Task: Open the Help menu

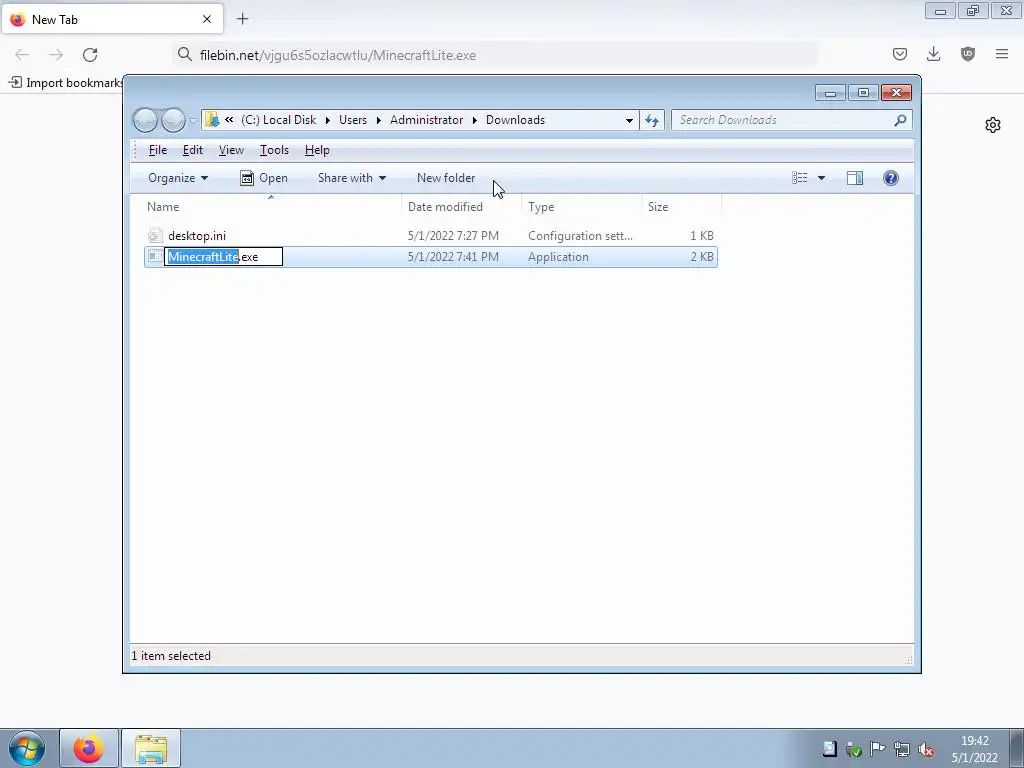Action: coord(317,150)
